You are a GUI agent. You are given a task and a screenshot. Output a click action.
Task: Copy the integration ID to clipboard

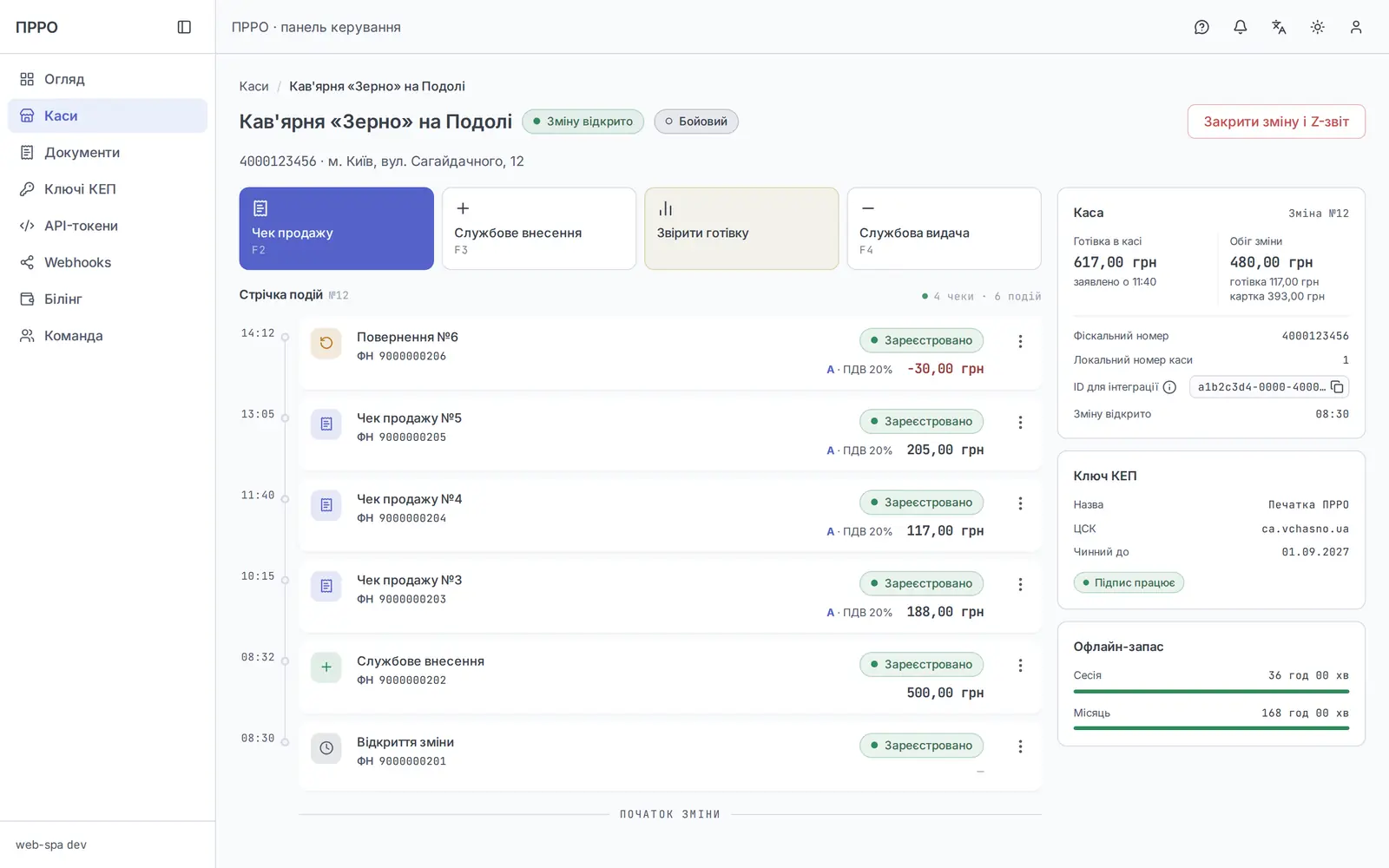coord(1337,387)
